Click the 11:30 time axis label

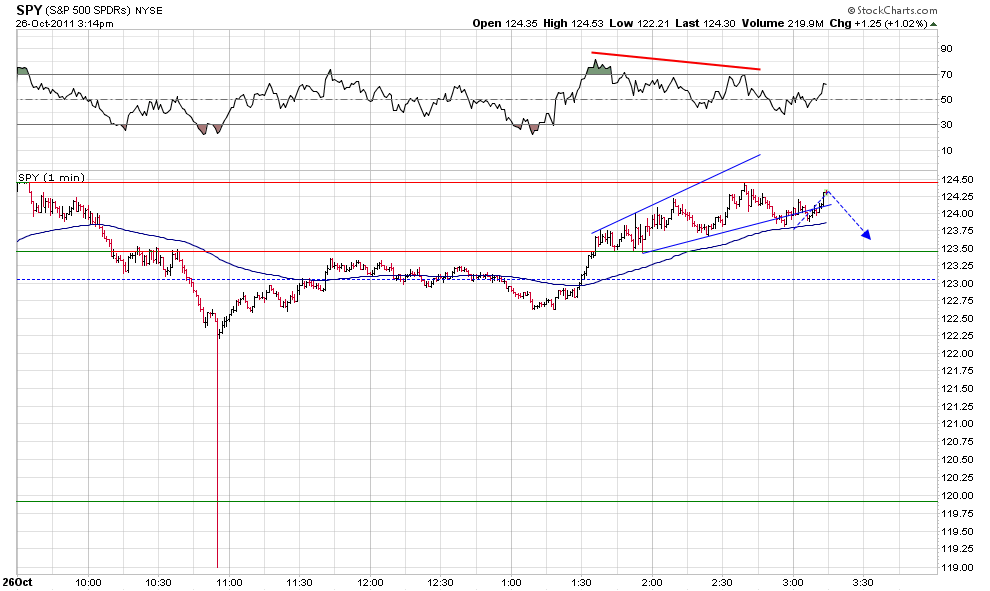click(299, 582)
